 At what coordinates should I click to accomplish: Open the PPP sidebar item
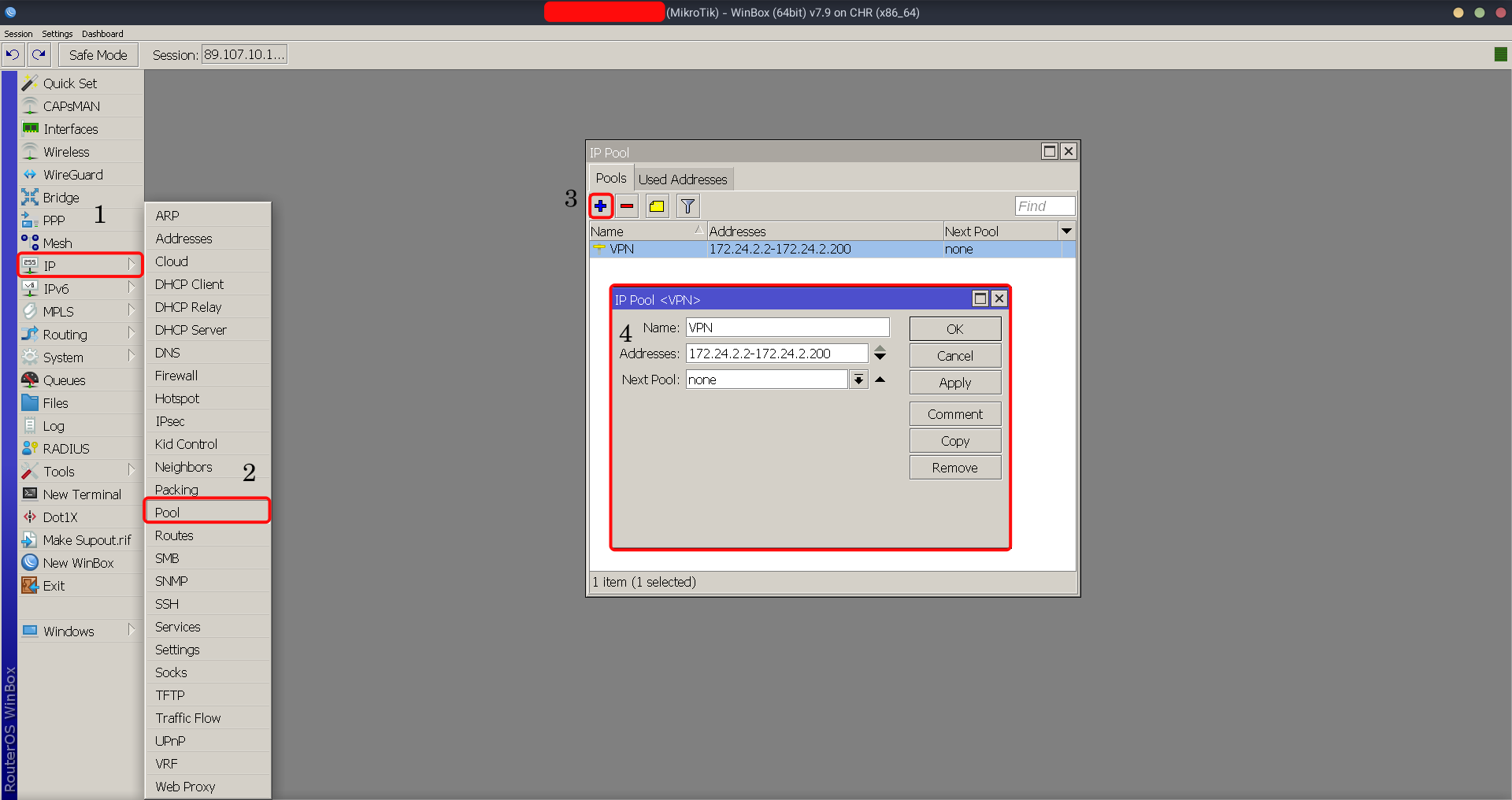(x=80, y=220)
